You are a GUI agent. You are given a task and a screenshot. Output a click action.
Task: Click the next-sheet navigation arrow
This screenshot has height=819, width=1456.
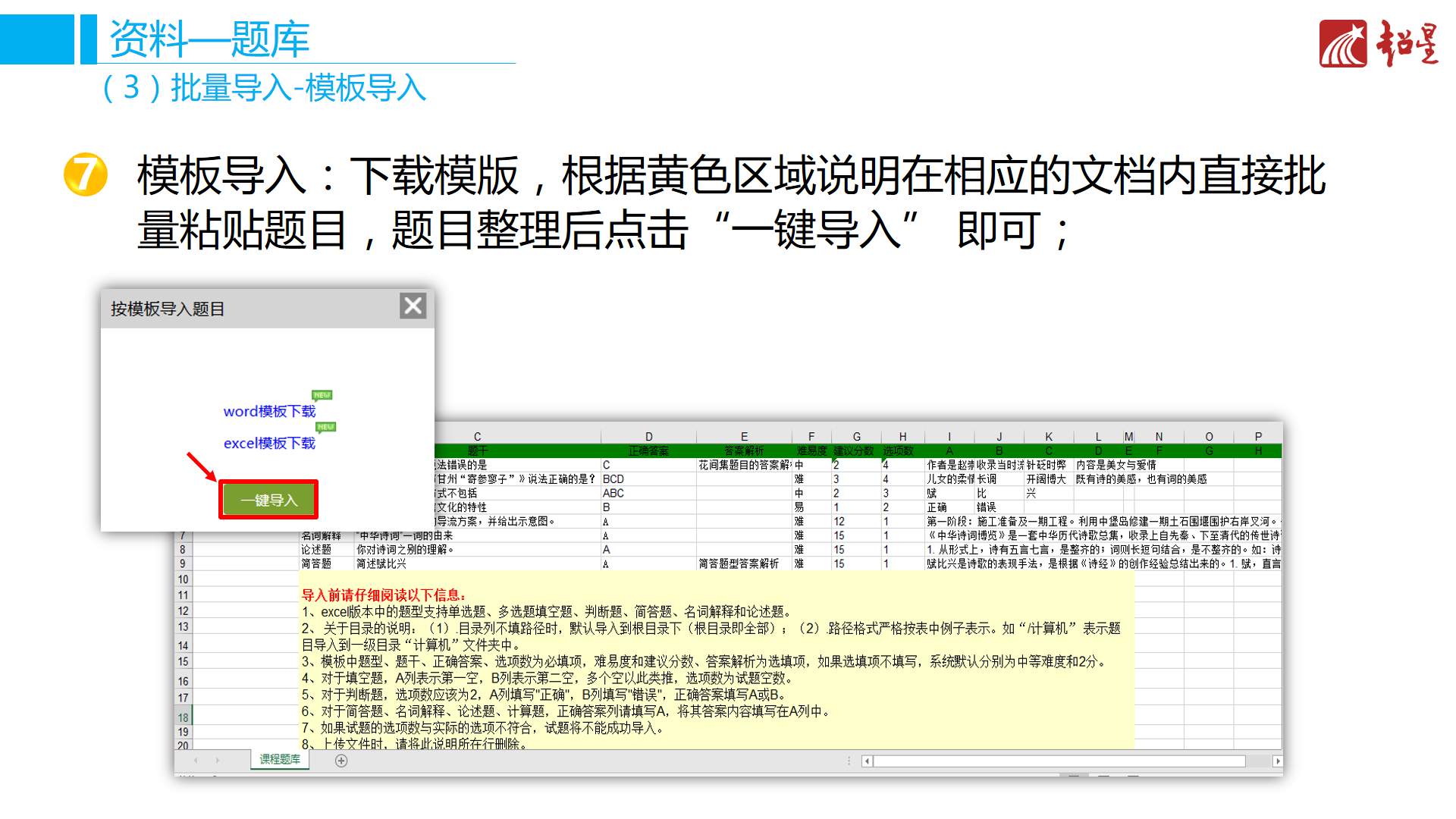[218, 761]
